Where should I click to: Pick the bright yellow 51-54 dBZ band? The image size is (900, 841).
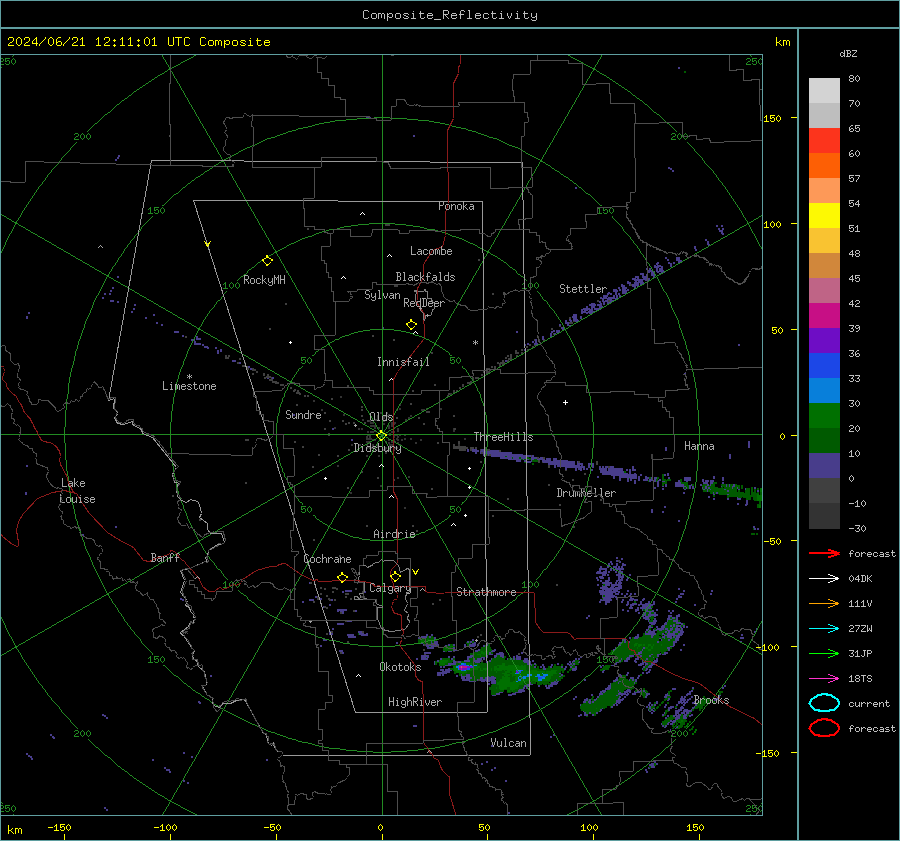tap(824, 215)
